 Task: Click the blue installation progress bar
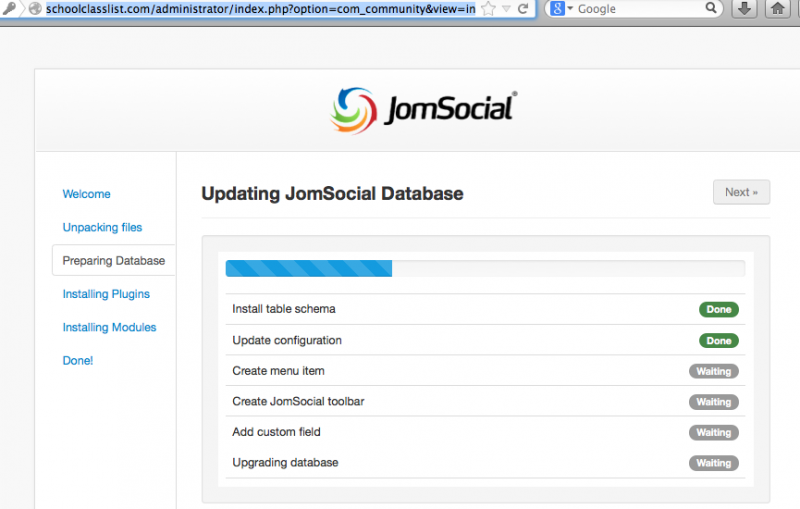pos(309,268)
